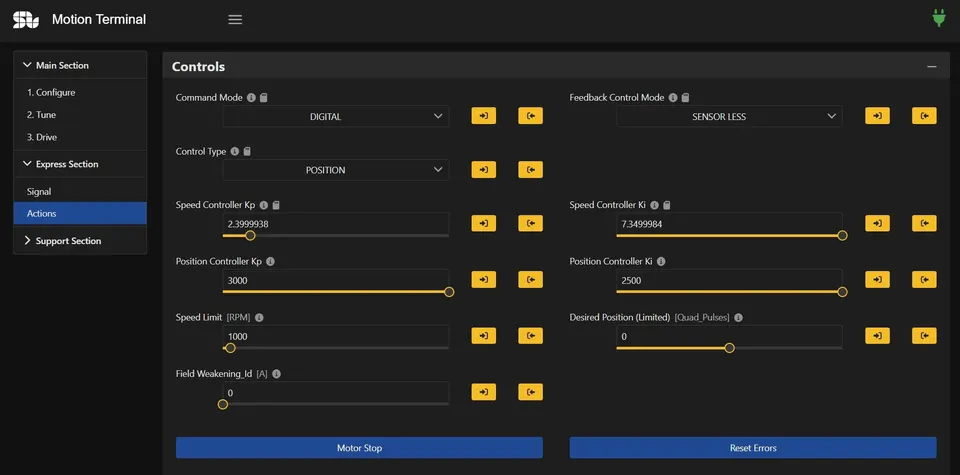Click the left-arrow read icon for Feedback Control Mode
Image resolution: width=960 pixels, height=475 pixels.
coord(924,116)
